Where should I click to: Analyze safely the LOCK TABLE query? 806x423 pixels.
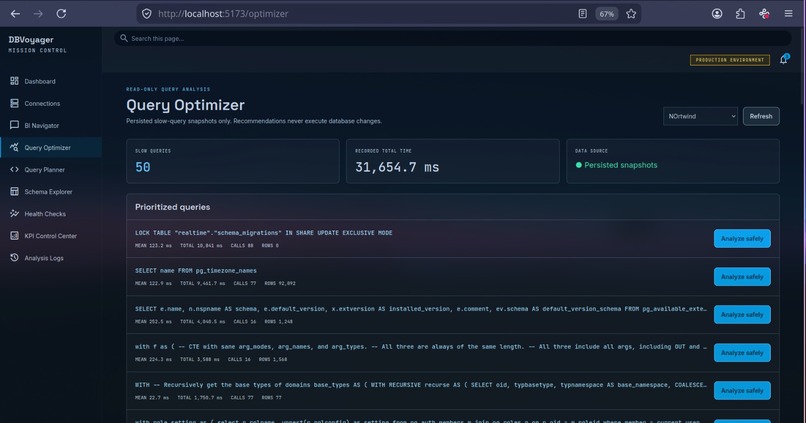point(742,238)
